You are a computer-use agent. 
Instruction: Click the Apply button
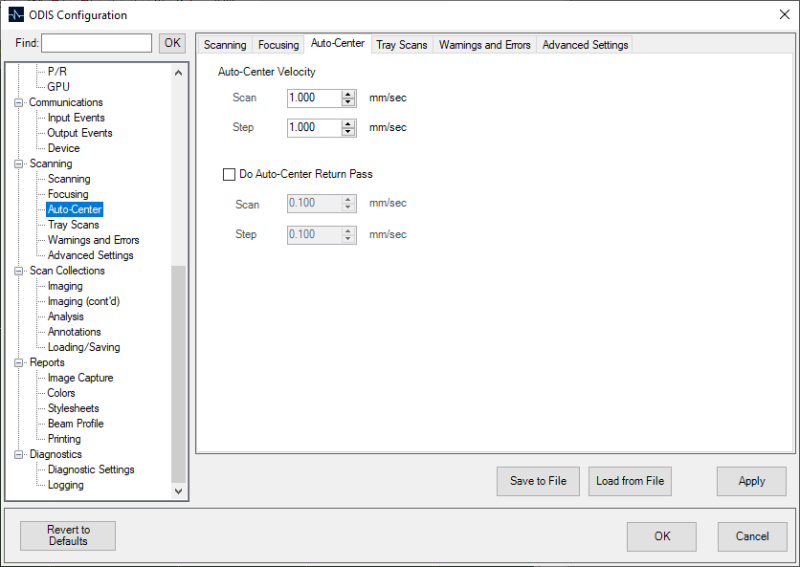click(751, 481)
